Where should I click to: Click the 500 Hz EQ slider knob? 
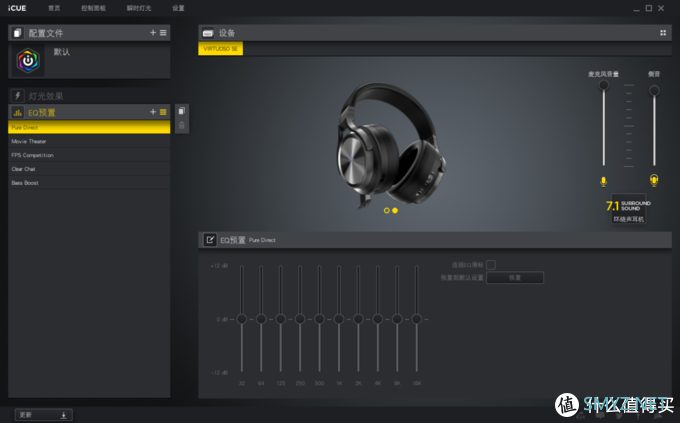[319, 319]
